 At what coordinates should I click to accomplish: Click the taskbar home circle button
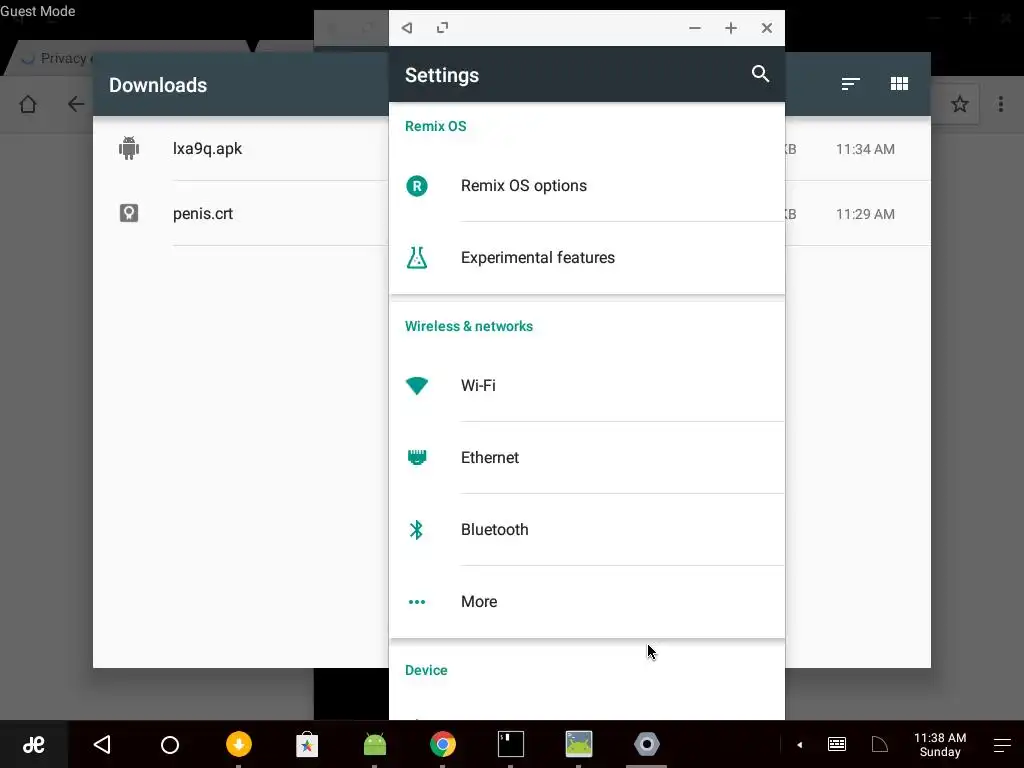point(170,744)
